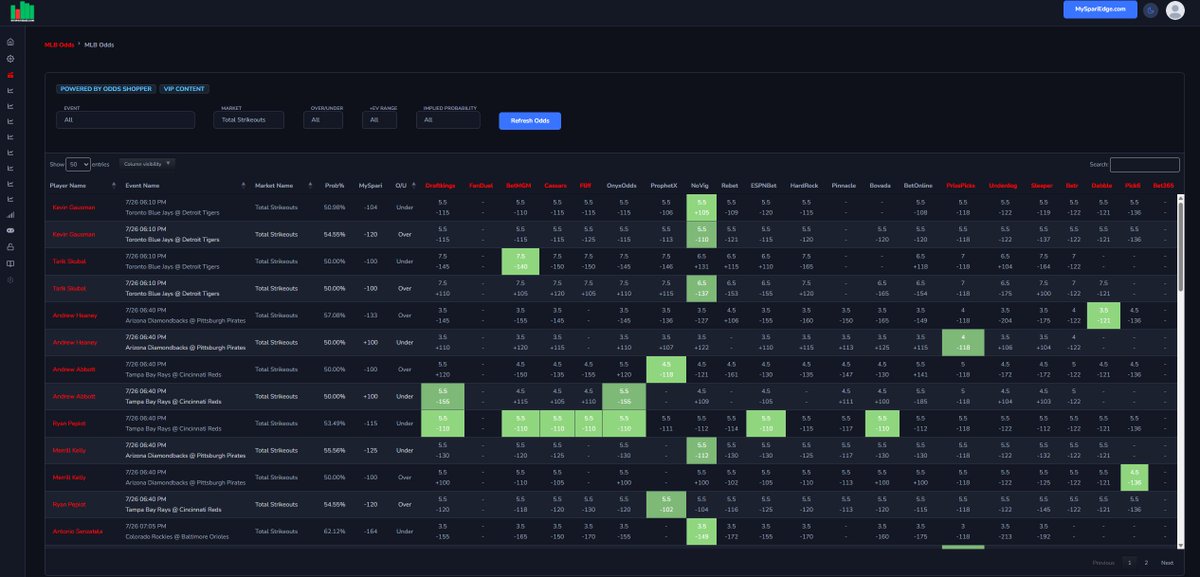1200x577 pixels.
Task: Click the Bet365 column header
Action: (1163, 185)
